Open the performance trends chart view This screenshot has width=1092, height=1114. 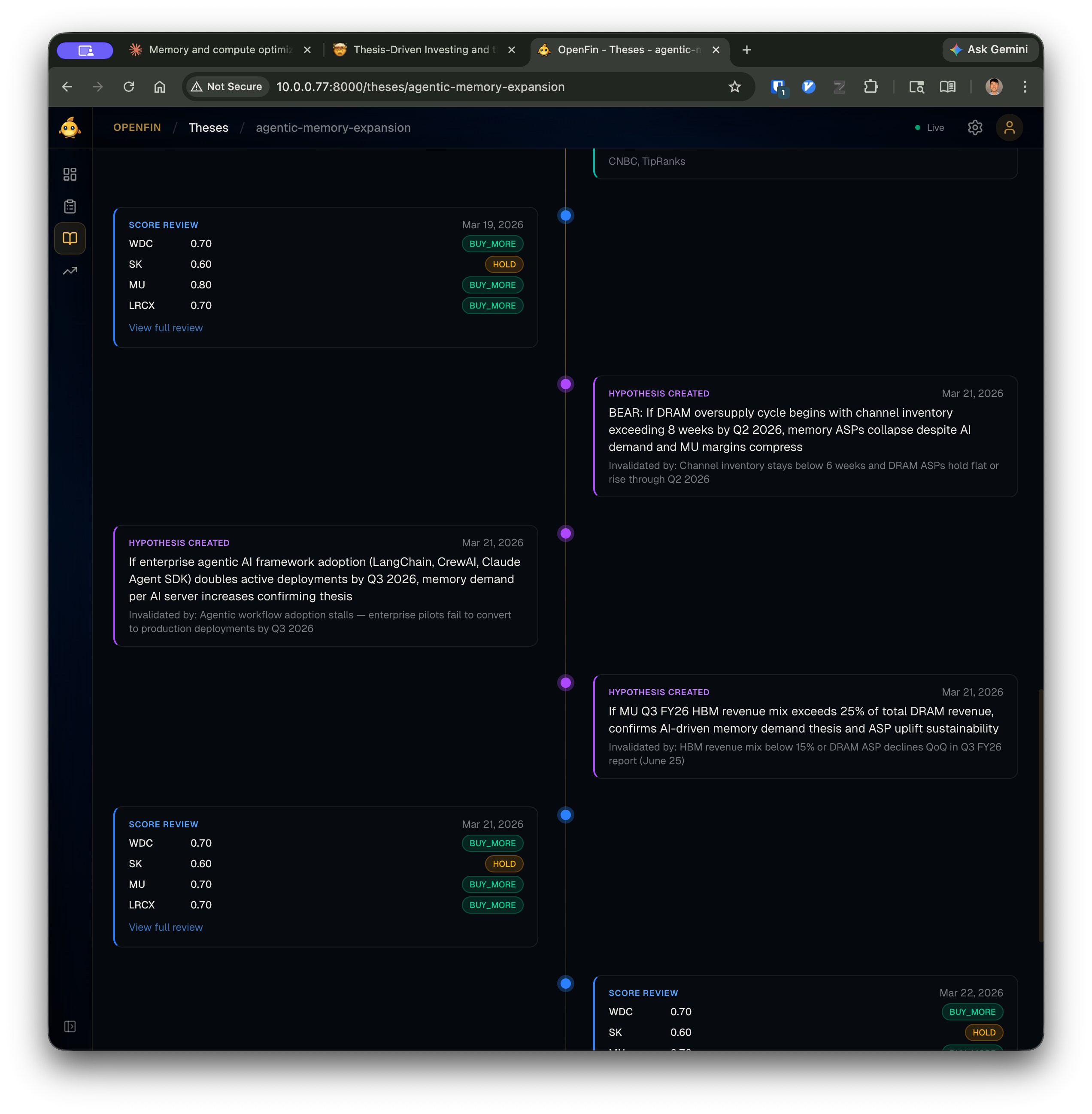[x=70, y=270]
